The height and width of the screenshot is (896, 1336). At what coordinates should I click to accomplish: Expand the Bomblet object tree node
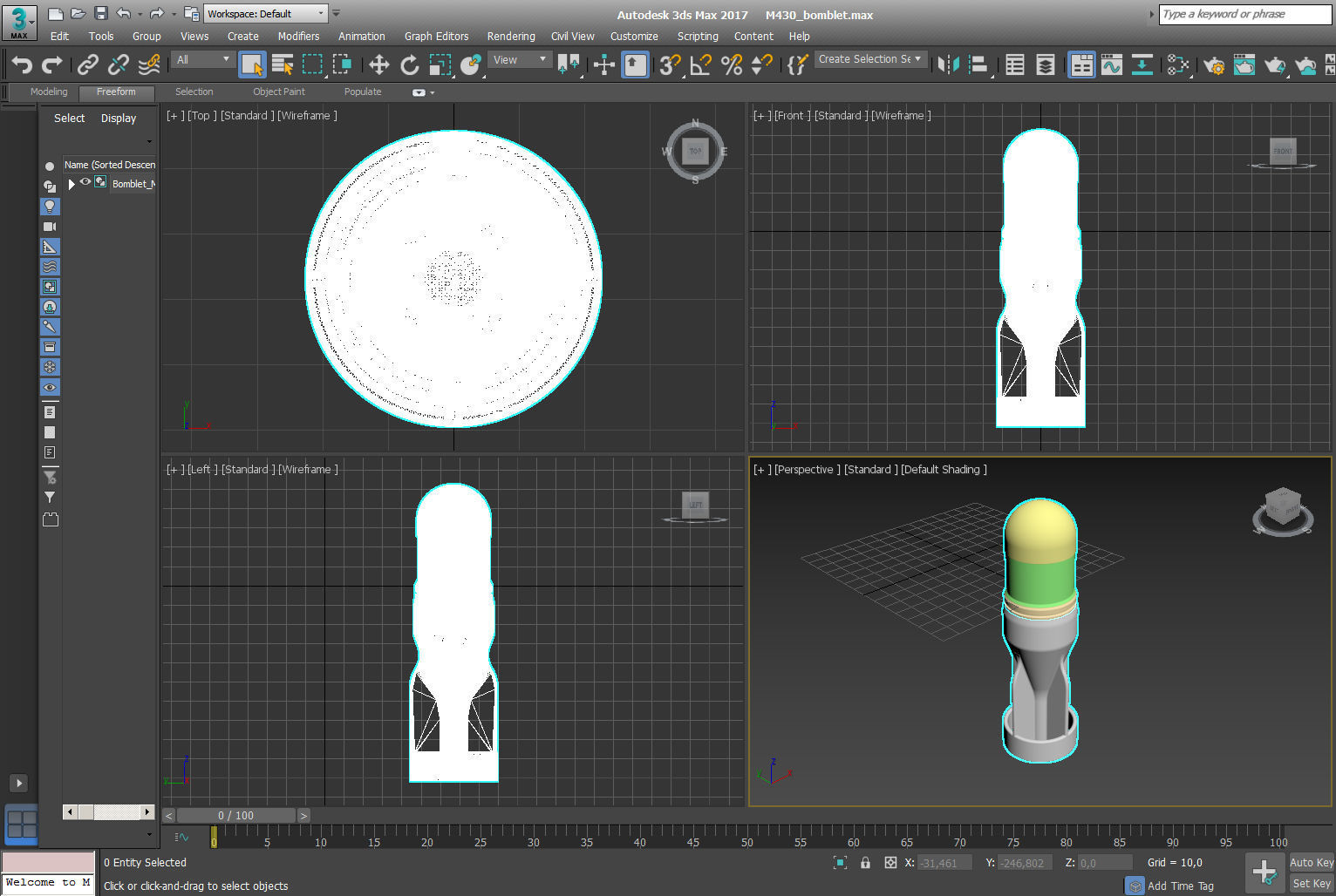tap(72, 184)
